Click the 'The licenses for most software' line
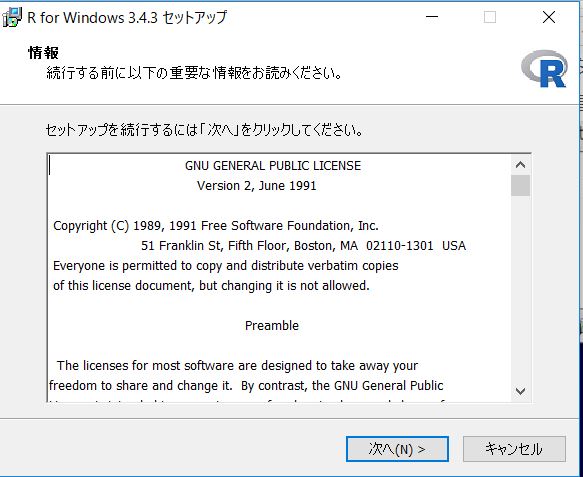Image resolution: width=583 pixels, height=477 pixels. pyautogui.click(x=237, y=366)
